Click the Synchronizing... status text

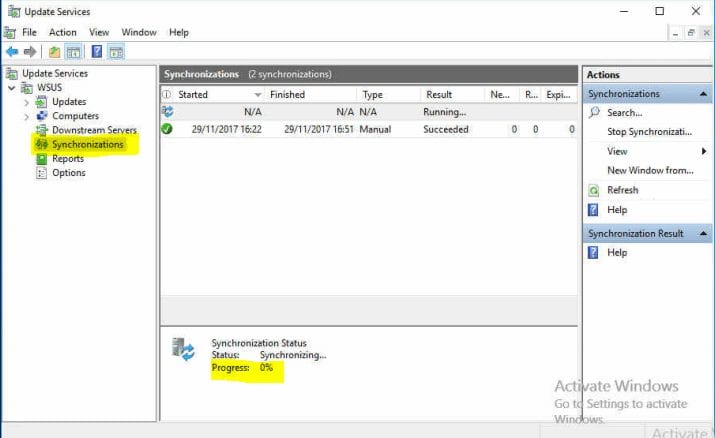[293, 355]
